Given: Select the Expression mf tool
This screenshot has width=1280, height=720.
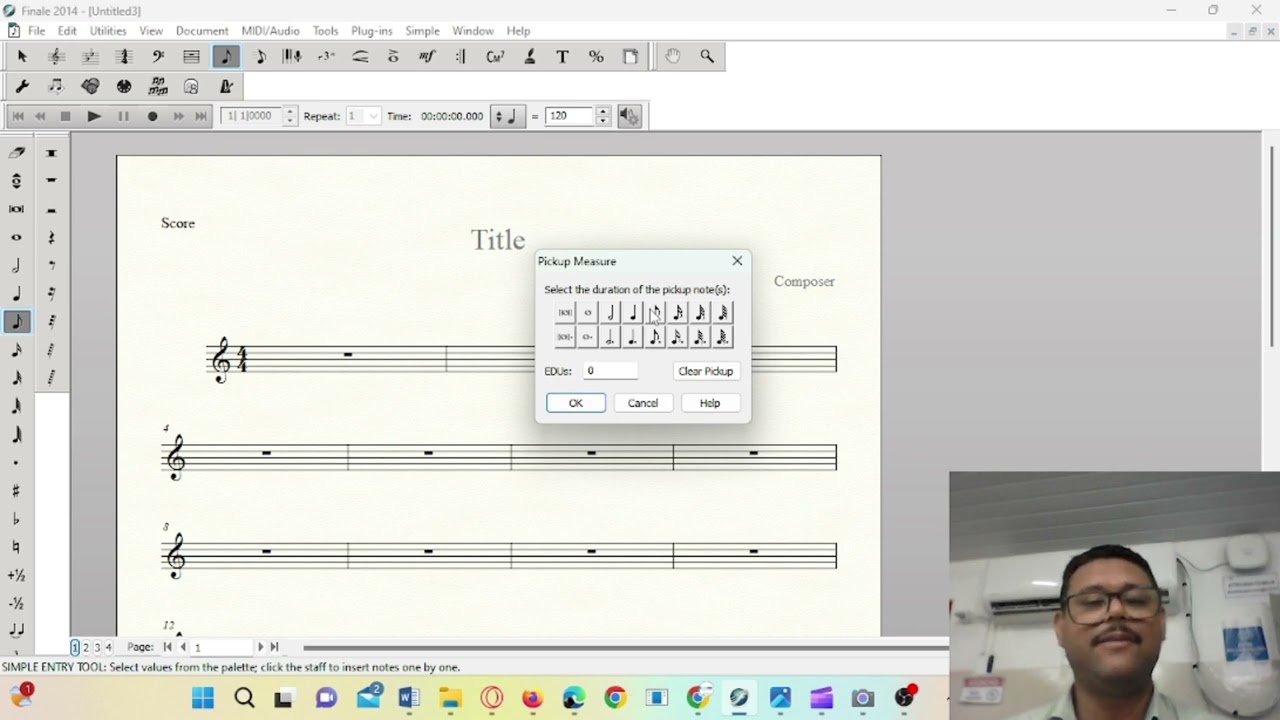Looking at the screenshot, I should click(427, 57).
